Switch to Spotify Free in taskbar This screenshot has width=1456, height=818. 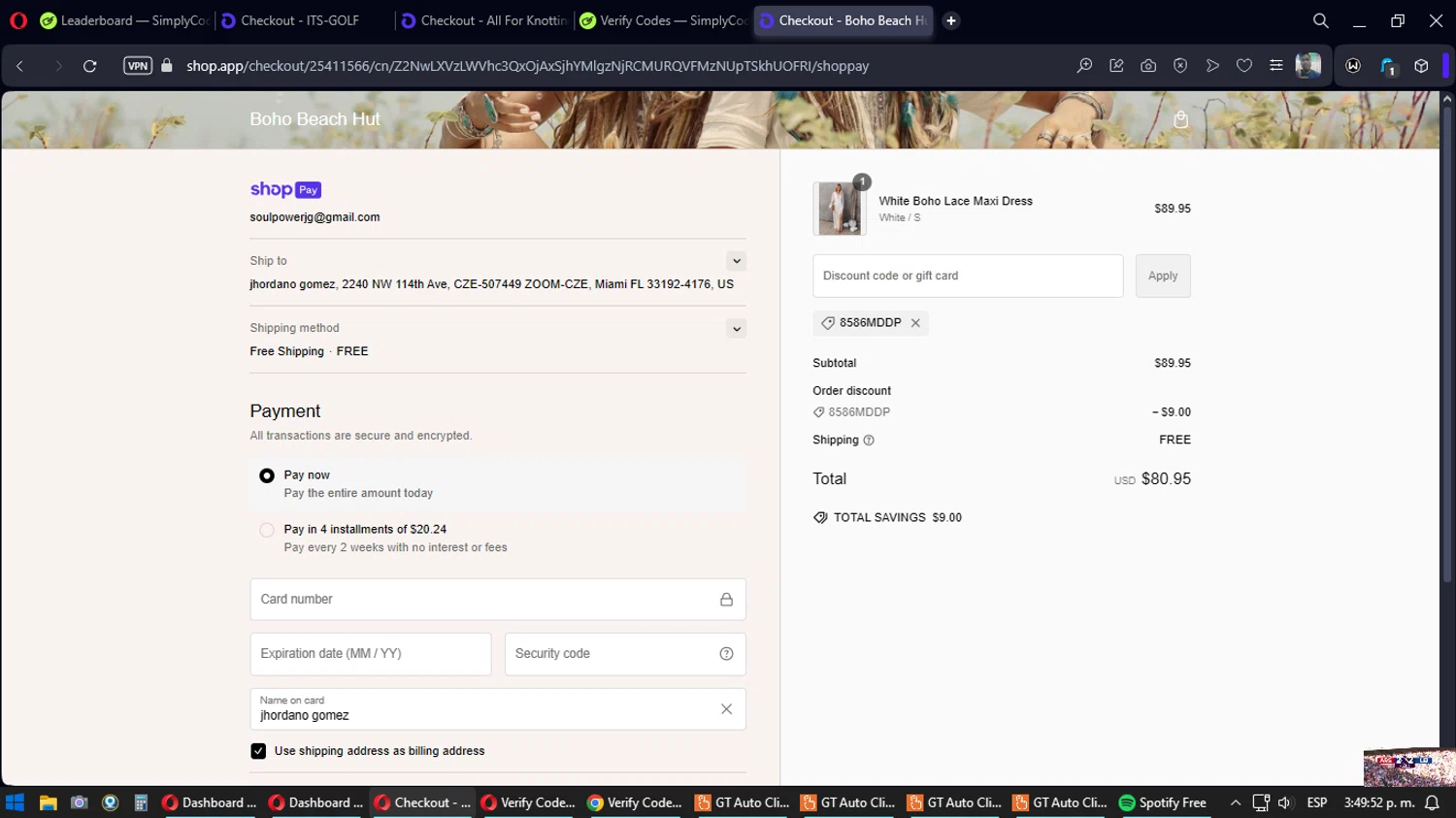[1163, 802]
